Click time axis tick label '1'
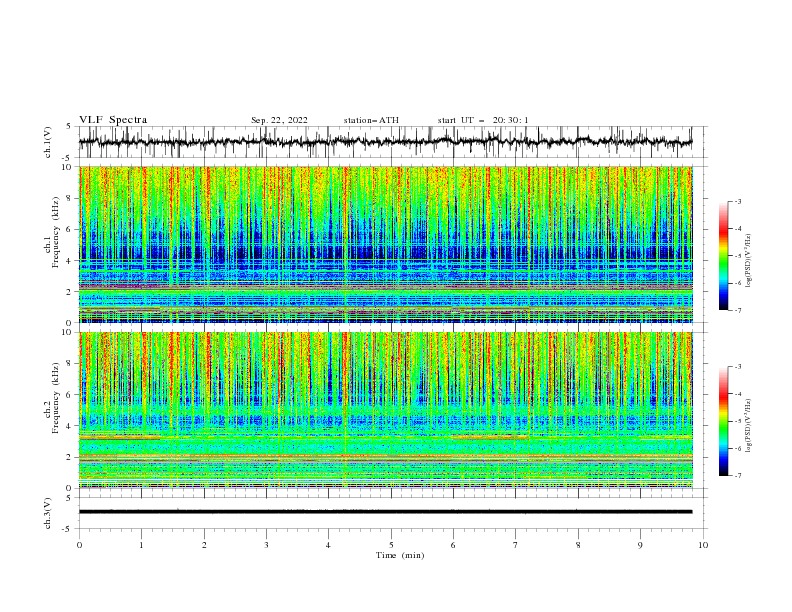This screenshot has width=792, height=612. [x=141, y=545]
